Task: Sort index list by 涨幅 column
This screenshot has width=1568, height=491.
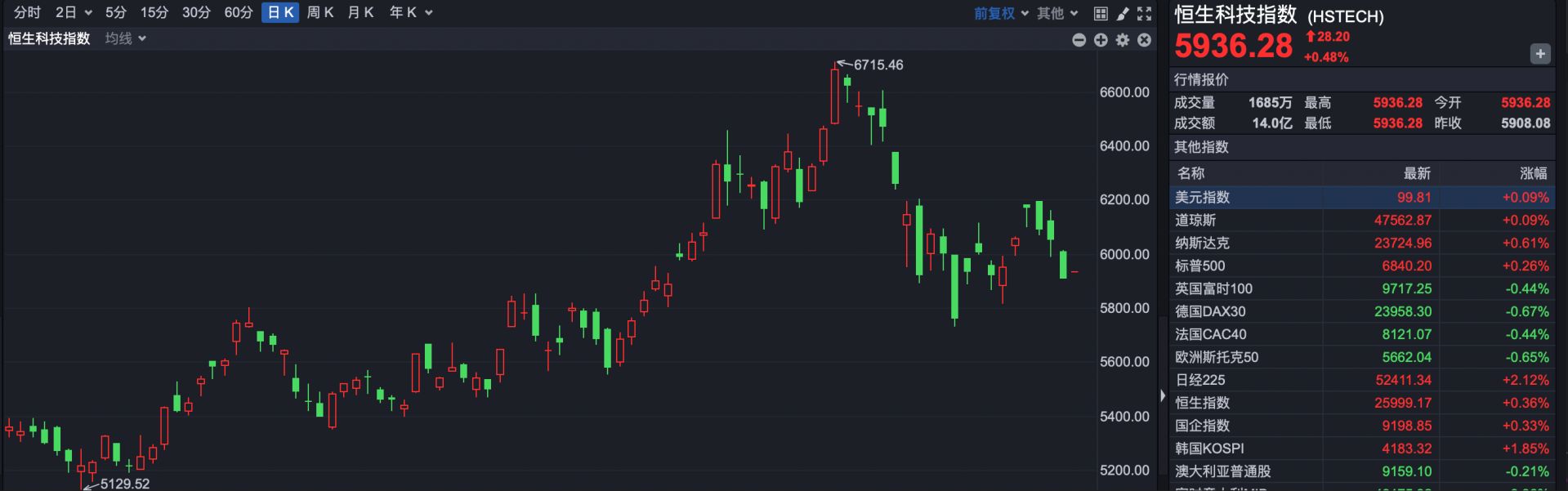Action: pyautogui.click(x=1532, y=173)
